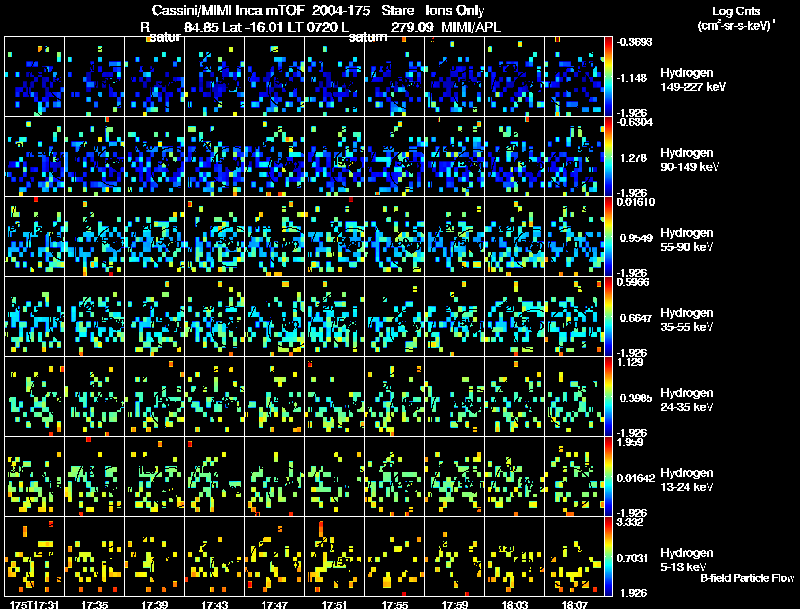Screen dimensions: 800x609
Task: Open the 35-55 keV image panel at 17:47
Action: click(x=274, y=316)
